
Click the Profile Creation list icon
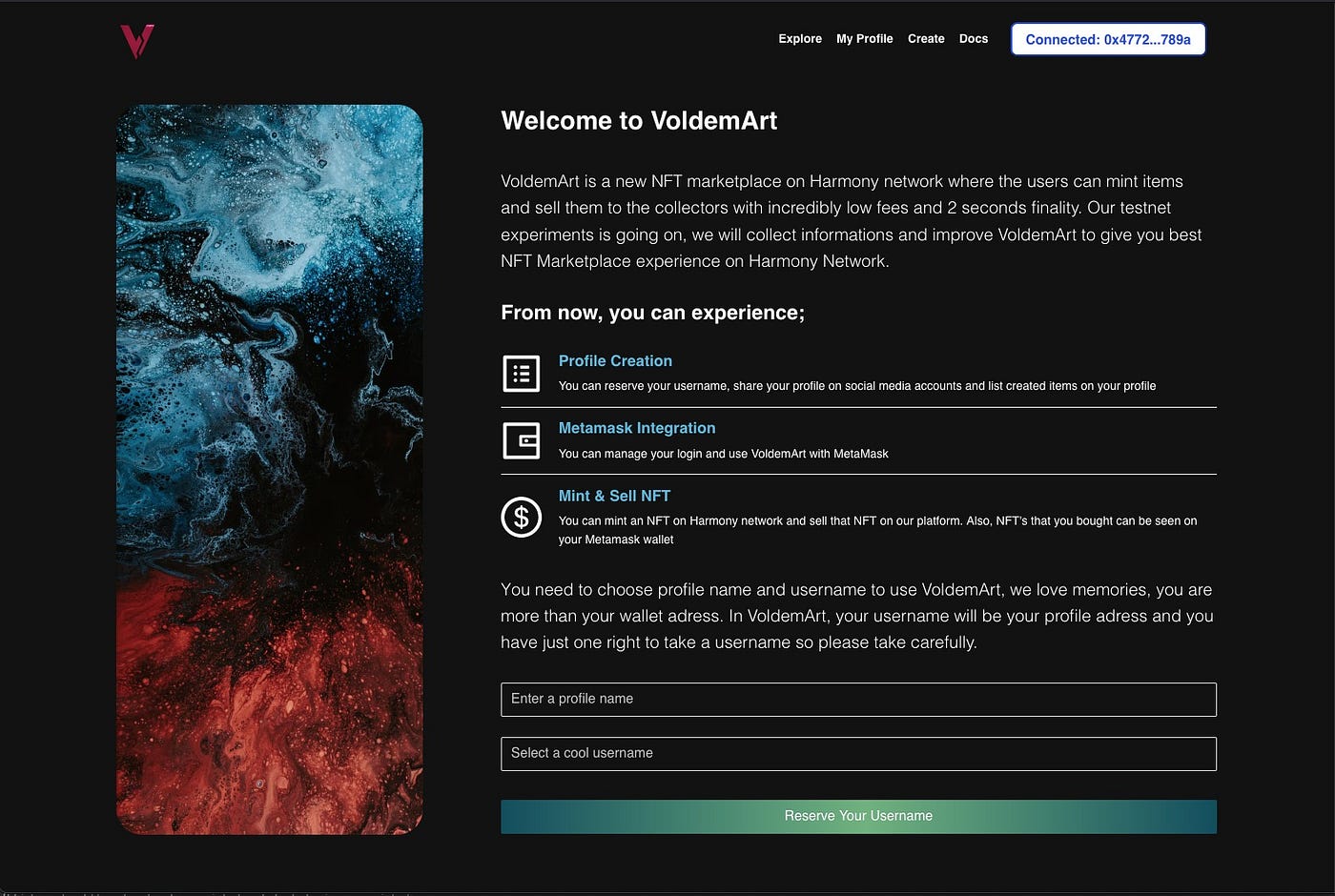click(x=522, y=374)
